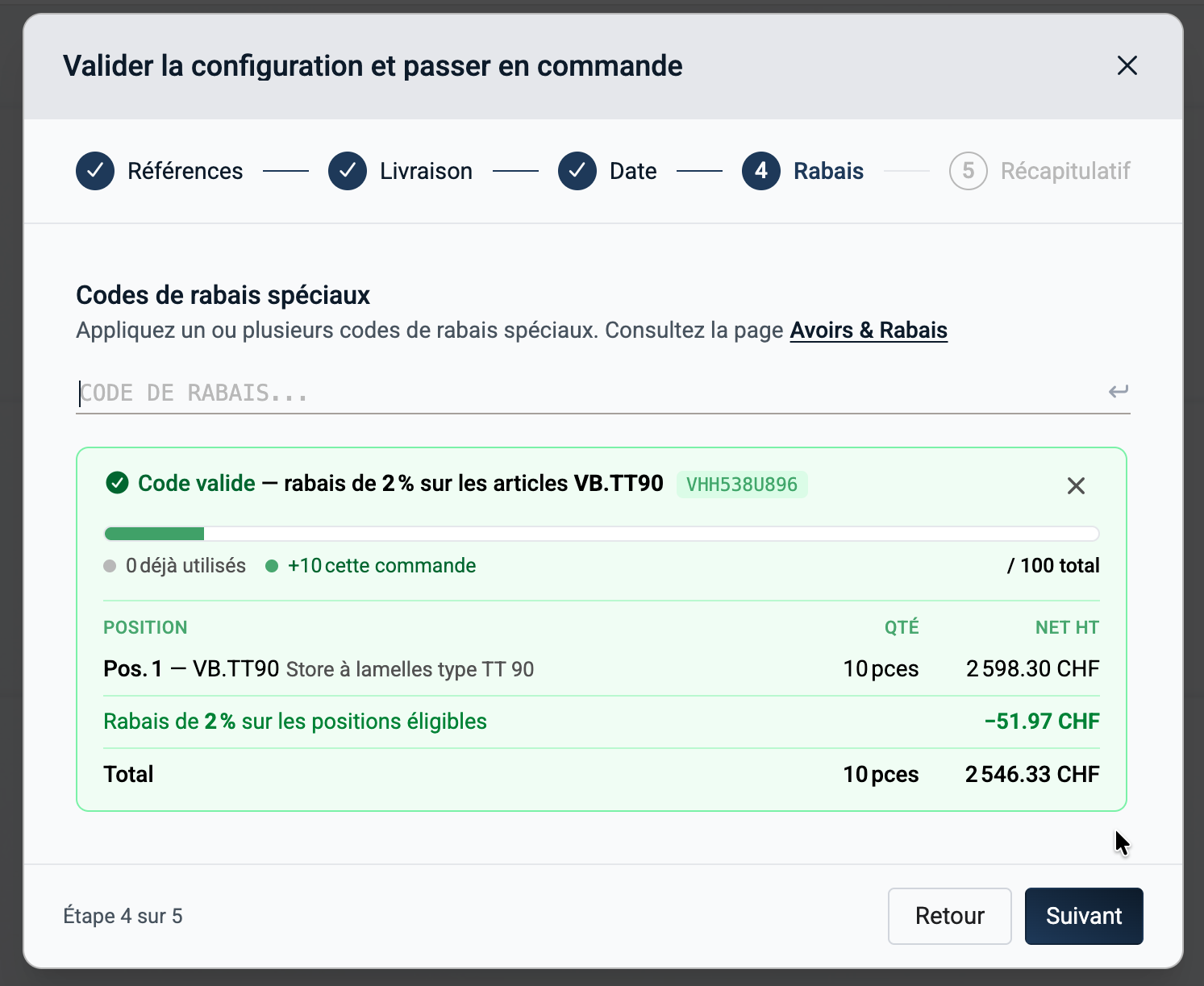This screenshot has width=1204, height=986.
Task: Go to the Livraison step
Action: 401,171
